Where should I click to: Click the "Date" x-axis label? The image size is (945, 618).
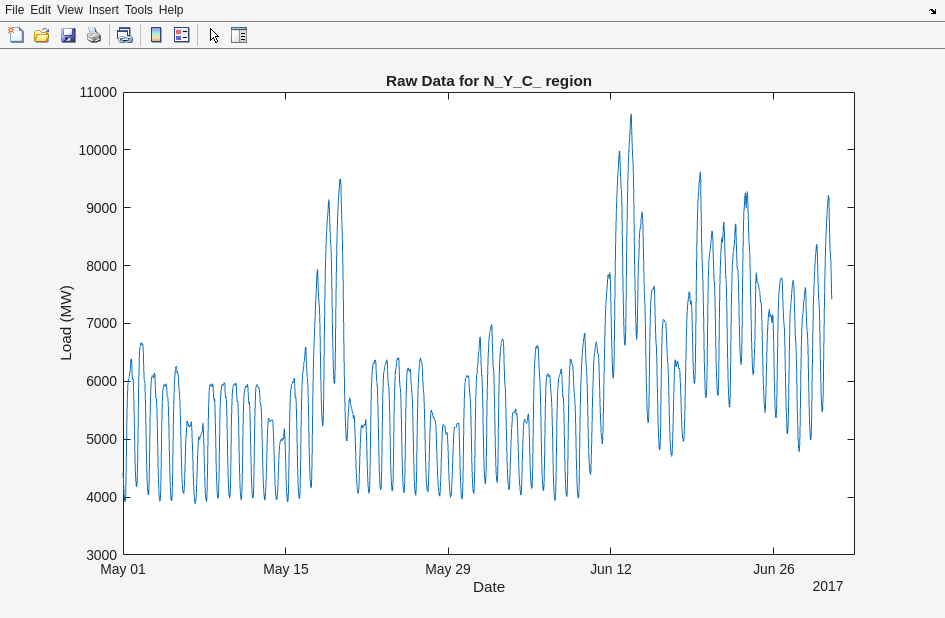[488, 587]
